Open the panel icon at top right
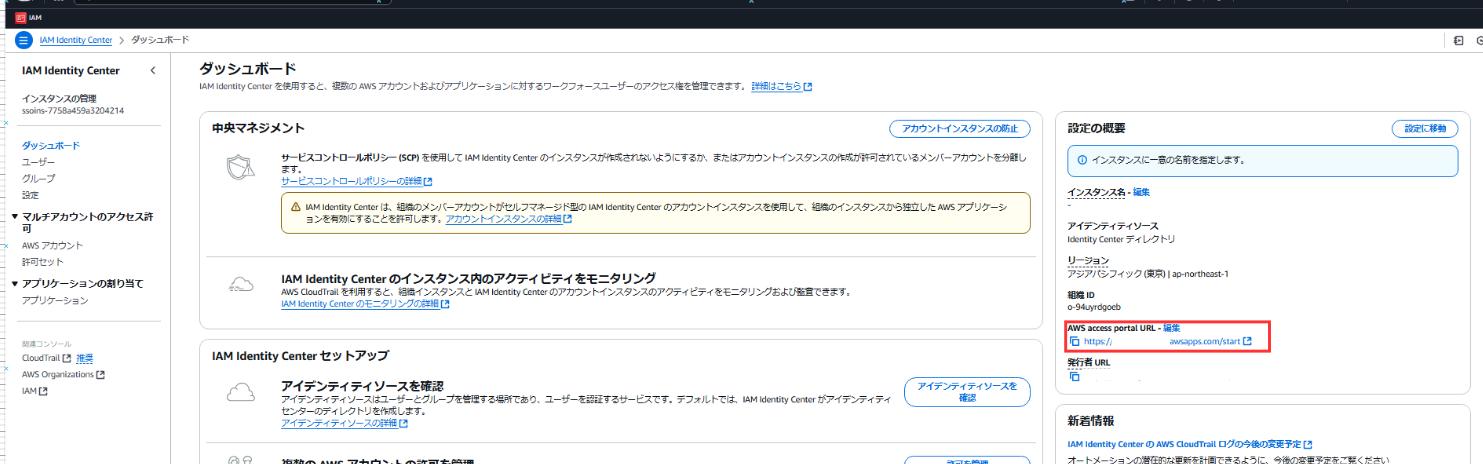The width and height of the screenshot is (1483, 464). point(1459,40)
